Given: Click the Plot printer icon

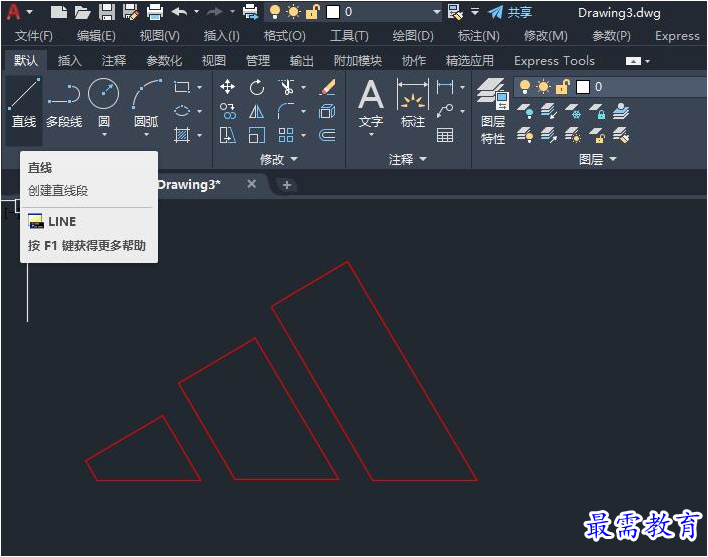Looking at the screenshot, I should coord(155,12).
